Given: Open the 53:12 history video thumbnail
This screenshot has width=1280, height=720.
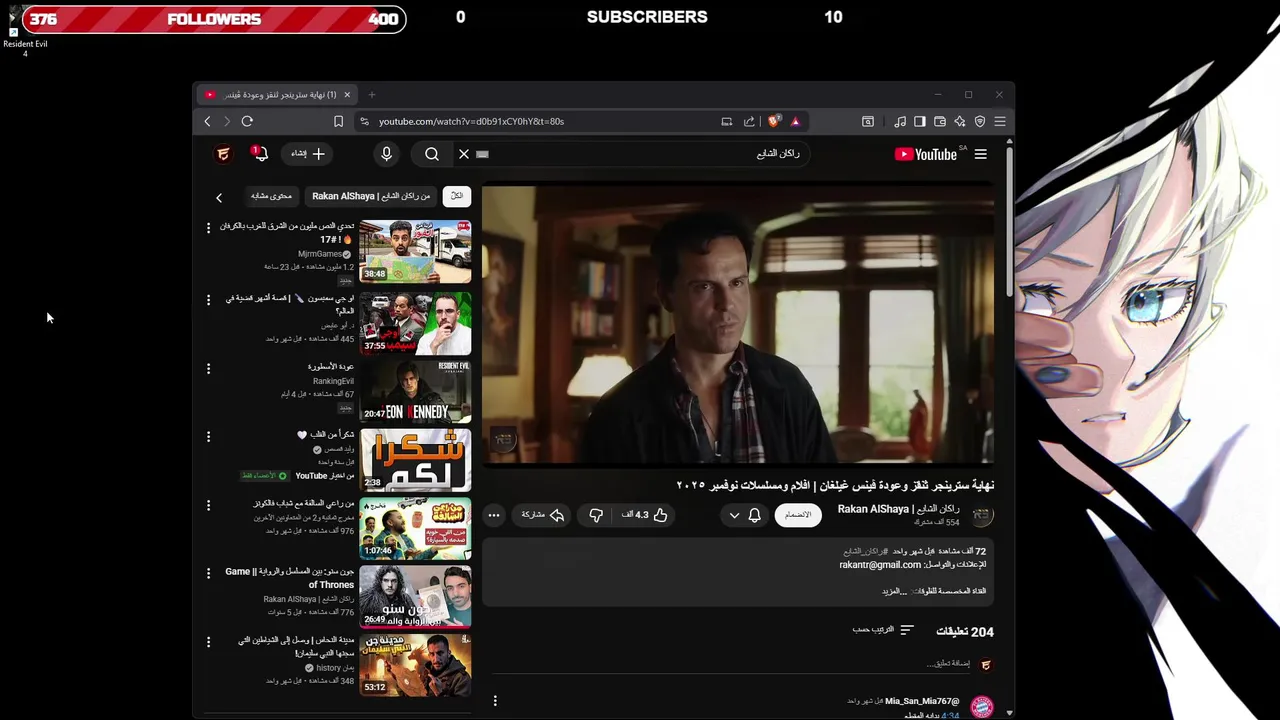Looking at the screenshot, I should click(x=415, y=665).
